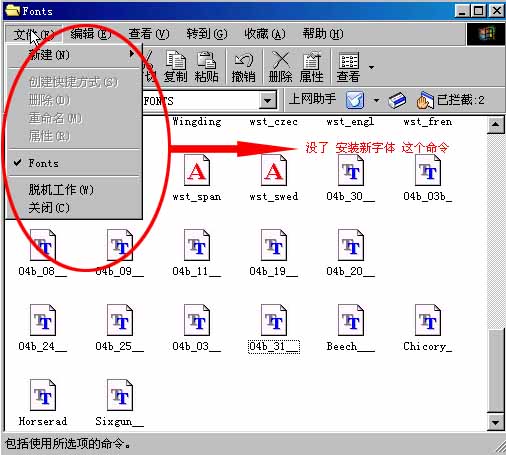Expand the address bar FONTS dropdown
Screen dimensions: 506x455
[267, 101]
